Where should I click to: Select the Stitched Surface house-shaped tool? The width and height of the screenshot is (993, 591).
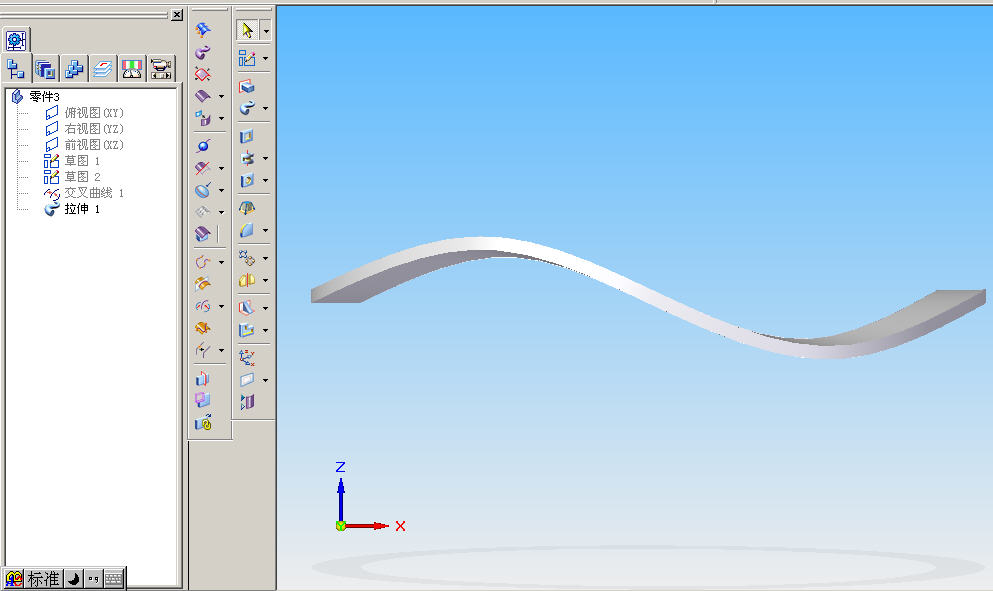(x=203, y=234)
